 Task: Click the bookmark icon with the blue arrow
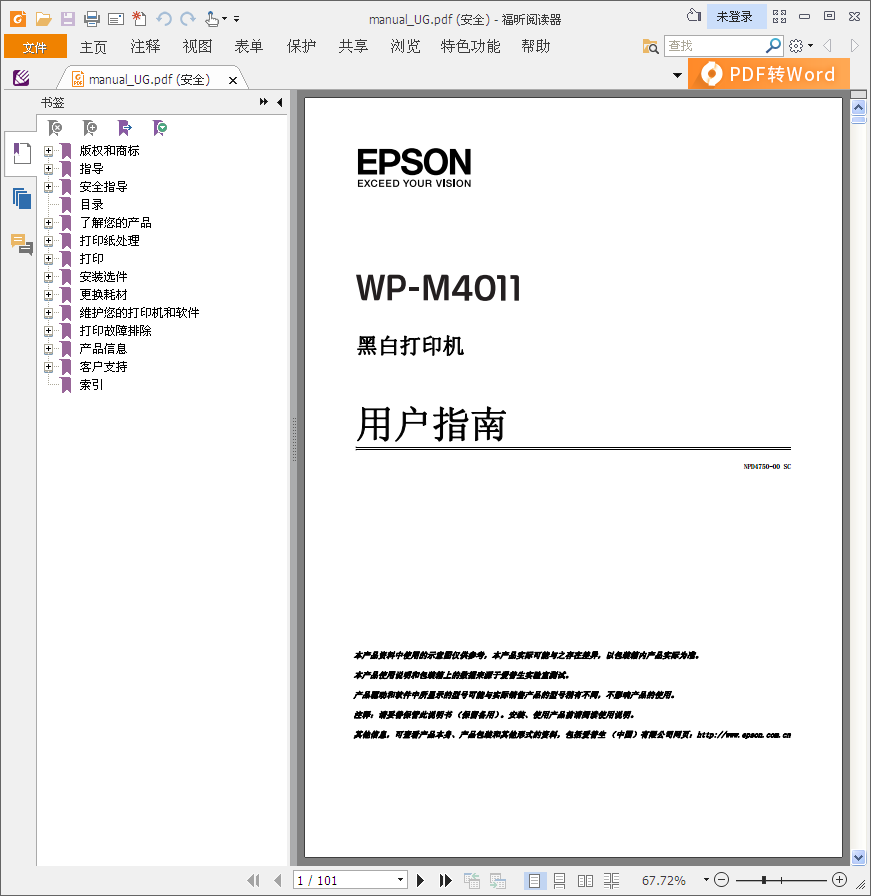coord(125,128)
